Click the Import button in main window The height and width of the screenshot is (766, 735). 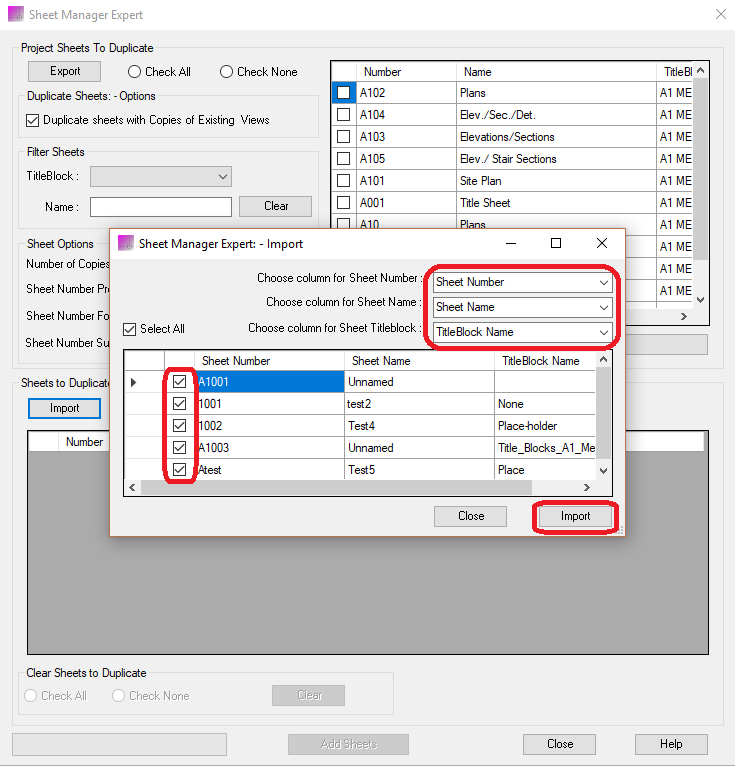pos(64,408)
